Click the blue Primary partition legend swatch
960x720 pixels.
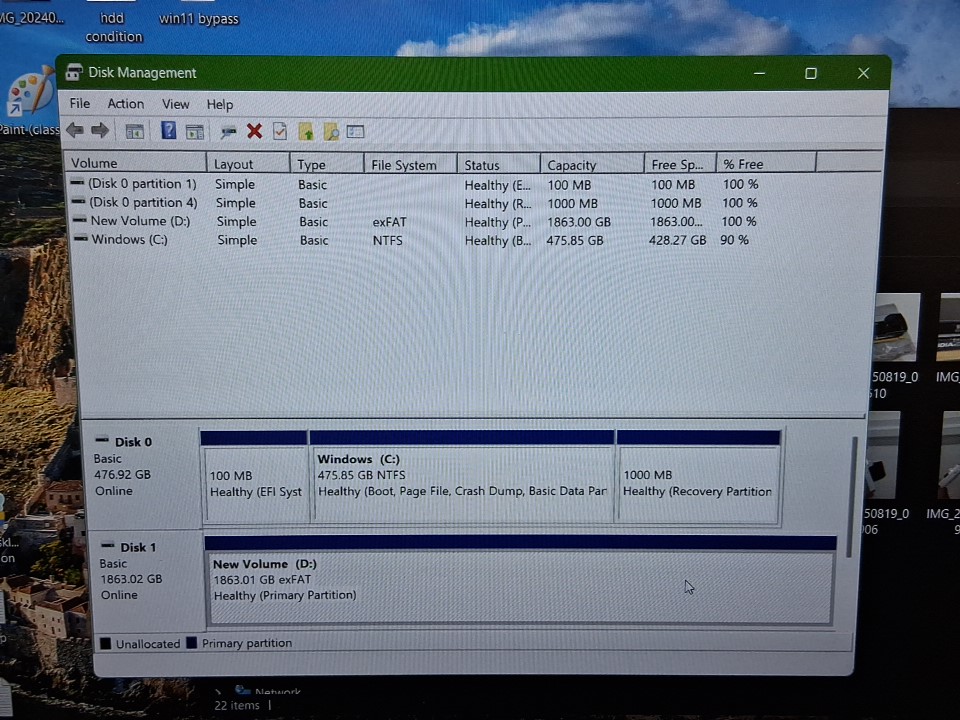pos(192,642)
